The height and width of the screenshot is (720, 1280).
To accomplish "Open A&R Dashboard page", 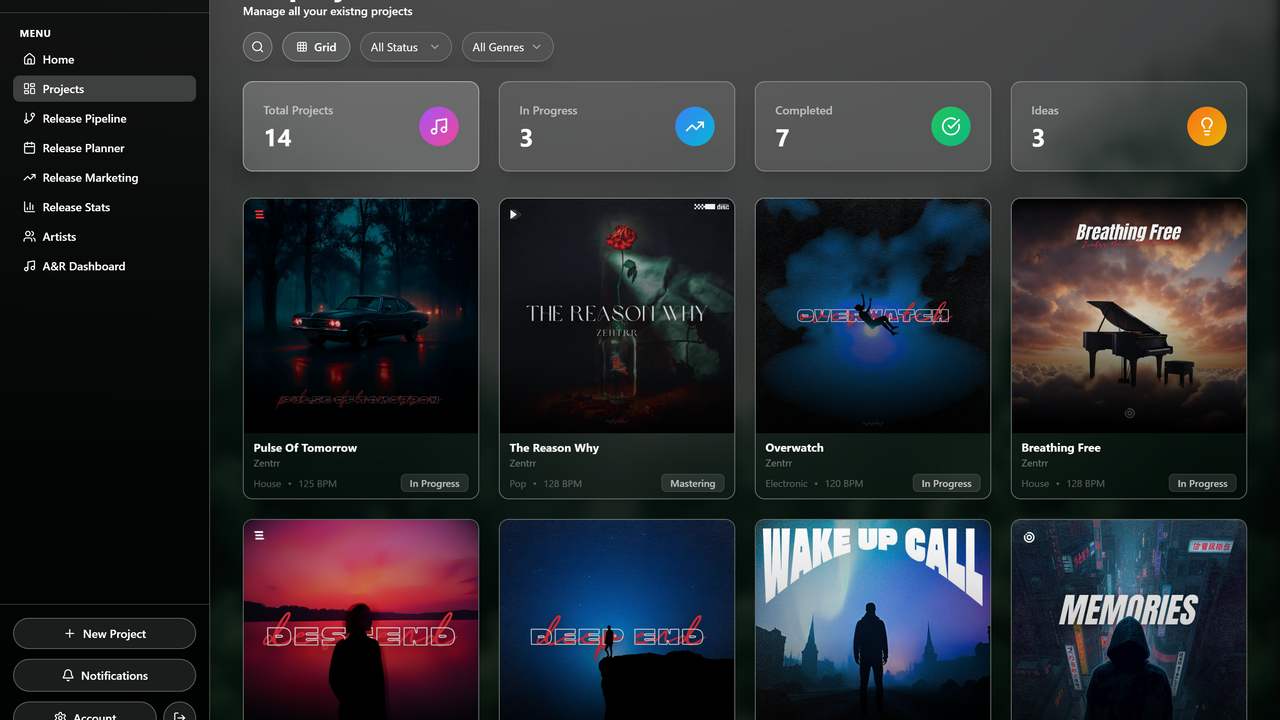I will 104,266.
